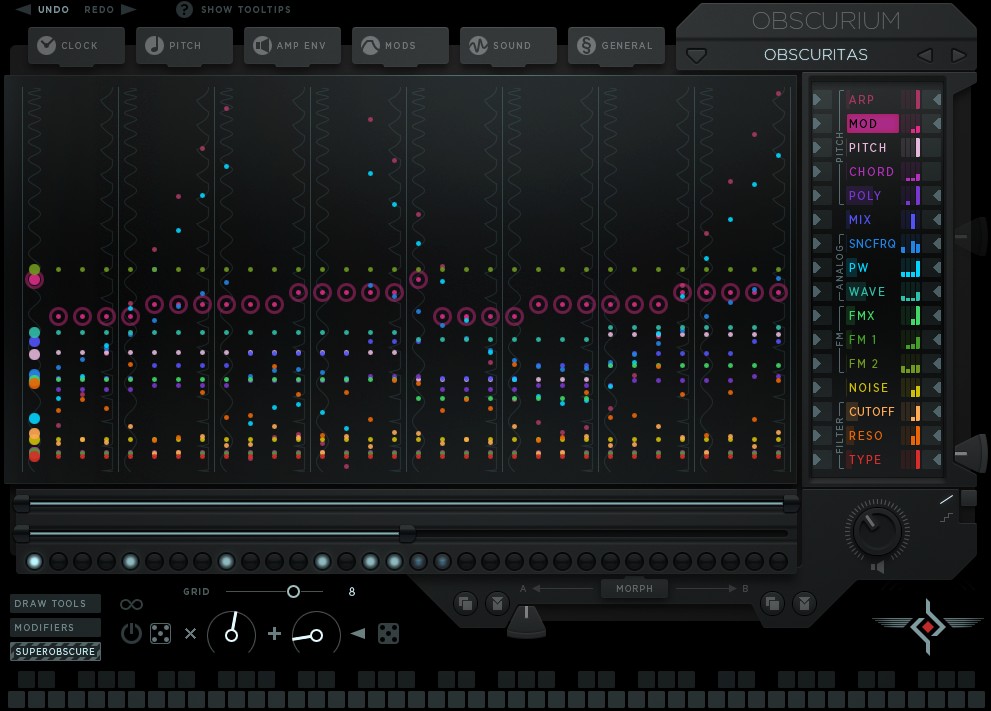The image size is (991, 711).
Task: Click the Show Tooltips question mark icon
Action: (x=184, y=10)
